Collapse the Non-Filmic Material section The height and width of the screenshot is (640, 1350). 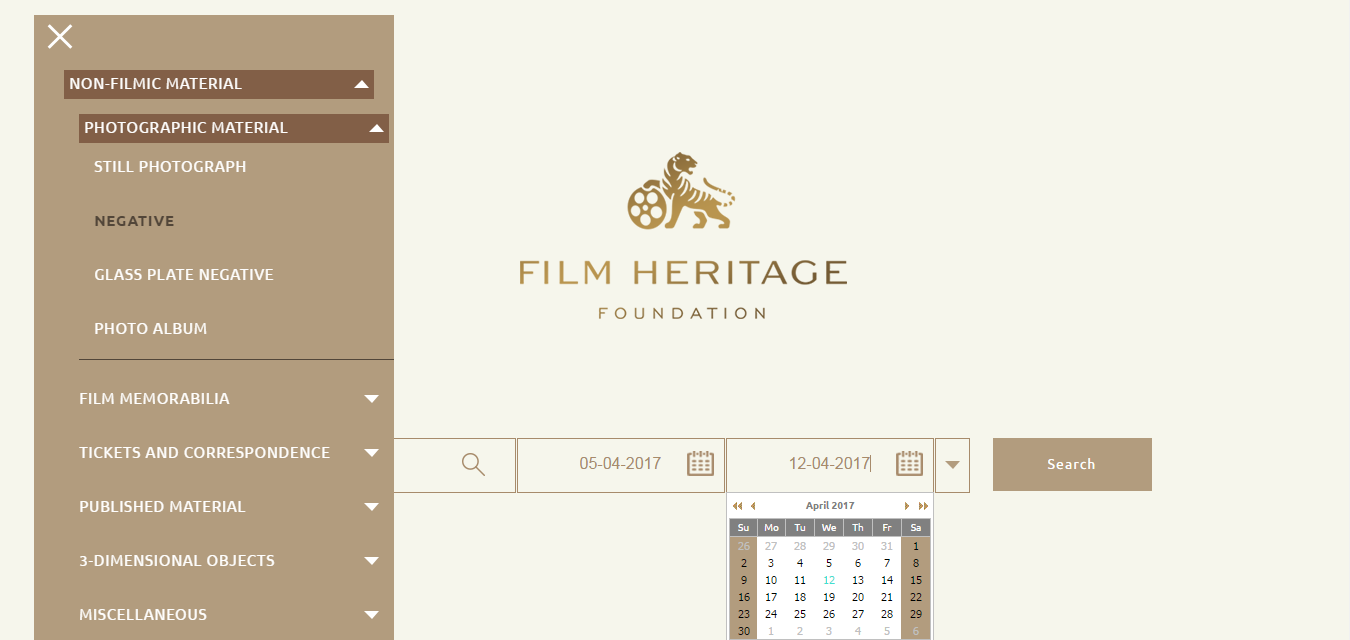pyautogui.click(x=362, y=85)
